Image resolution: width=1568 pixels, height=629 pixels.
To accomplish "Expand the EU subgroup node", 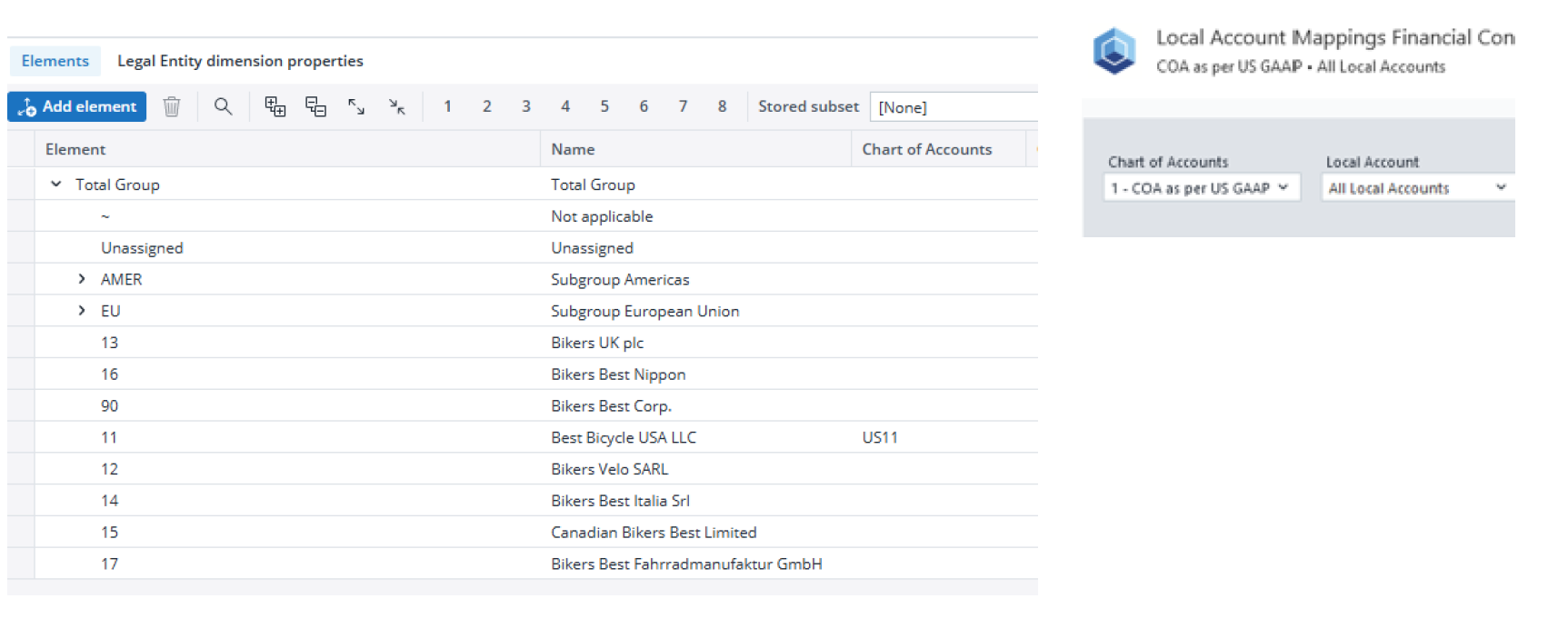I will [x=82, y=311].
